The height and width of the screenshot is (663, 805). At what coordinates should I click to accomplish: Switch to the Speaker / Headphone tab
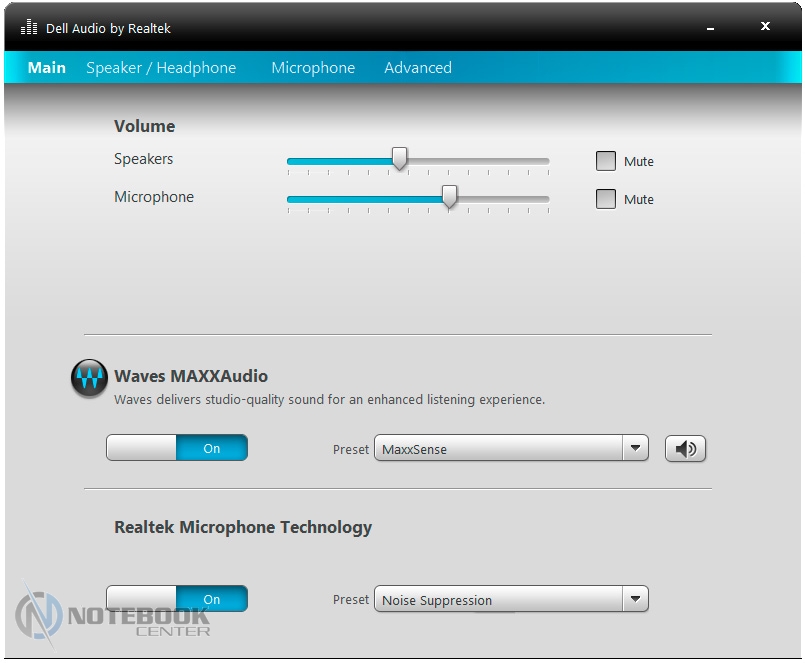coord(161,68)
